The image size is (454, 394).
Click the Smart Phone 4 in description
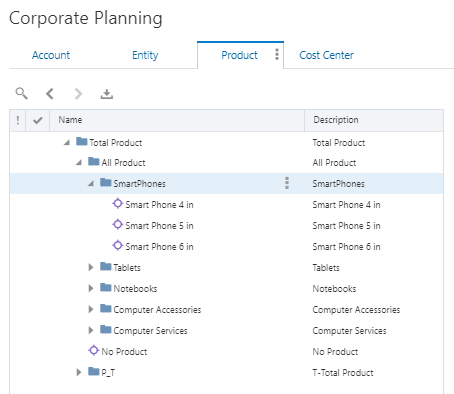click(346, 205)
